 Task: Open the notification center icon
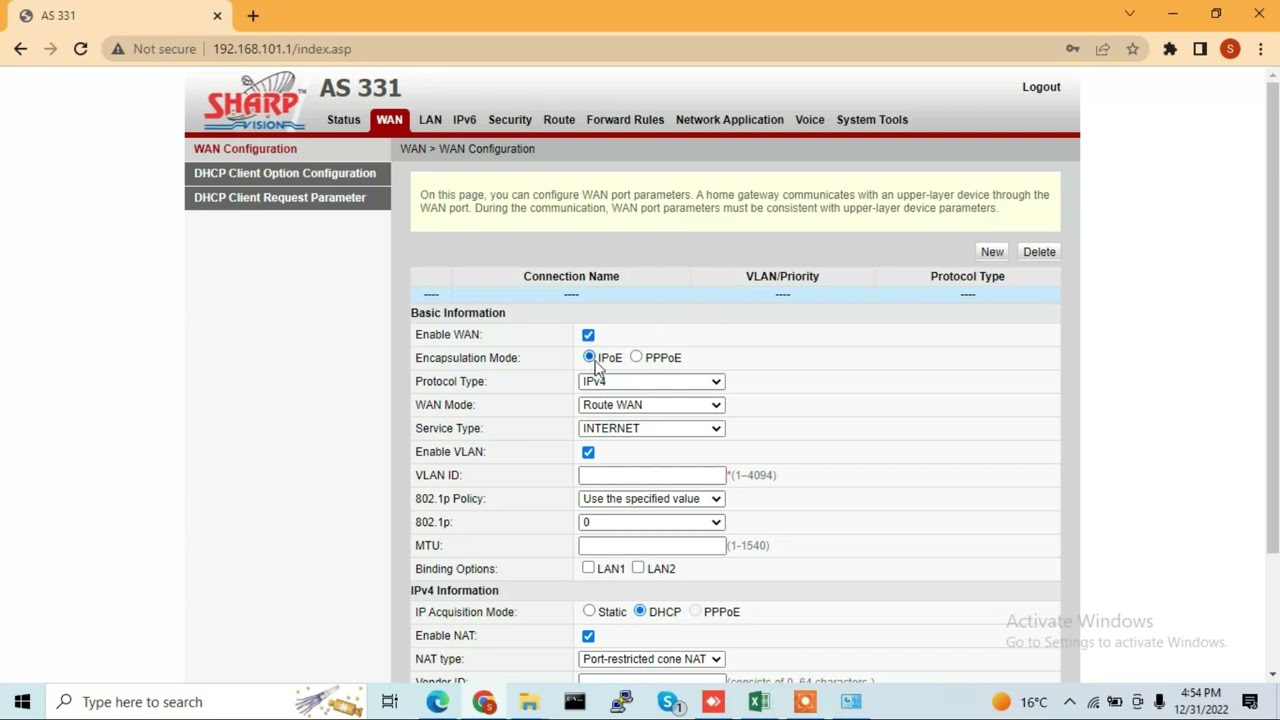click(1250, 701)
